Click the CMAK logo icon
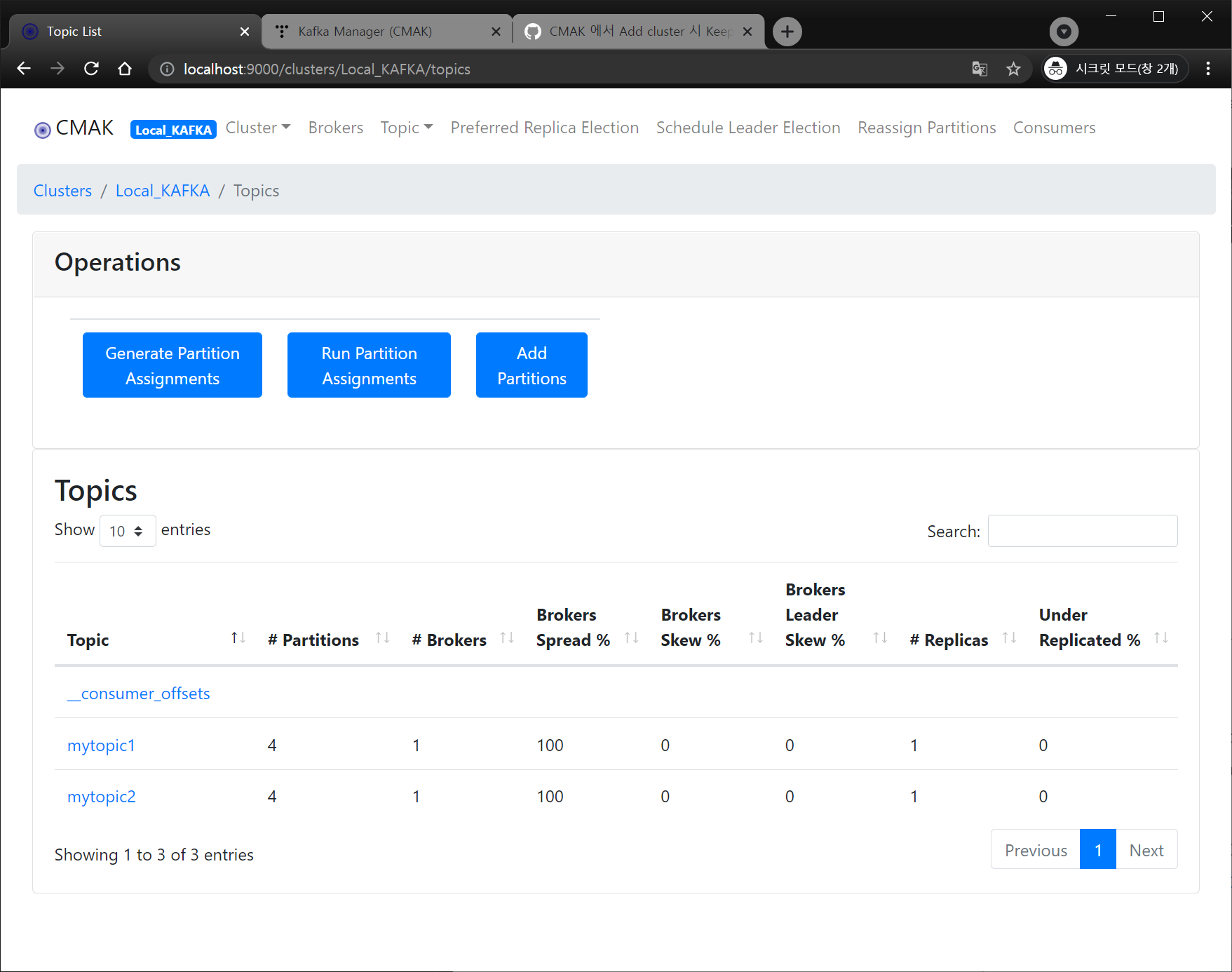This screenshot has width=1232, height=972. 43,130
